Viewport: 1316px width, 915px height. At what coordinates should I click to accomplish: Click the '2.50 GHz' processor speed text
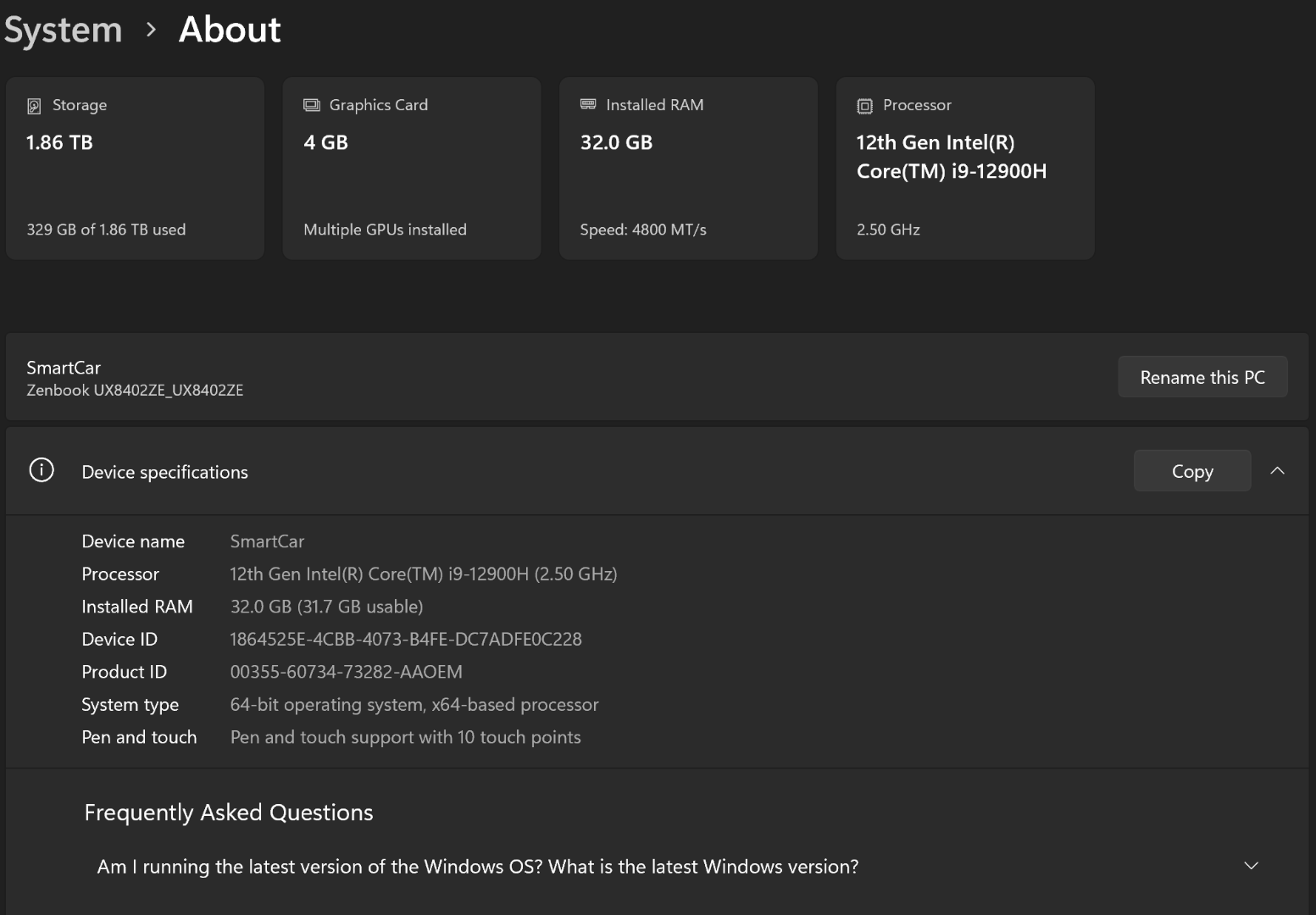click(888, 230)
